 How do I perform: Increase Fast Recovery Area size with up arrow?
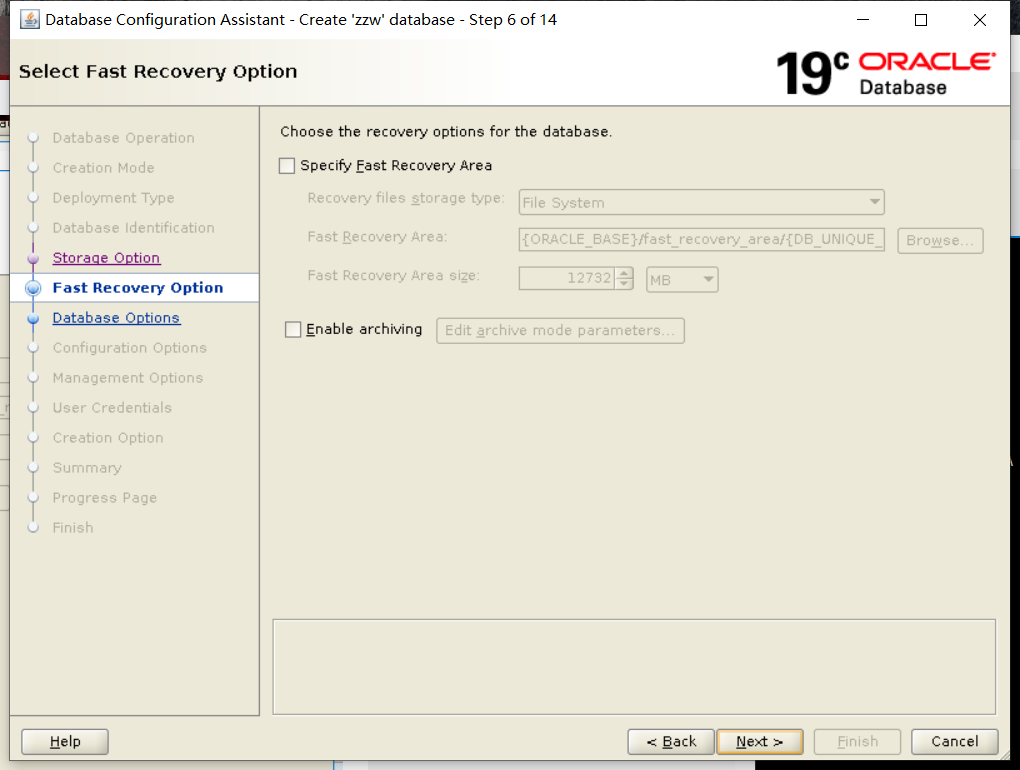(x=624, y=273)
